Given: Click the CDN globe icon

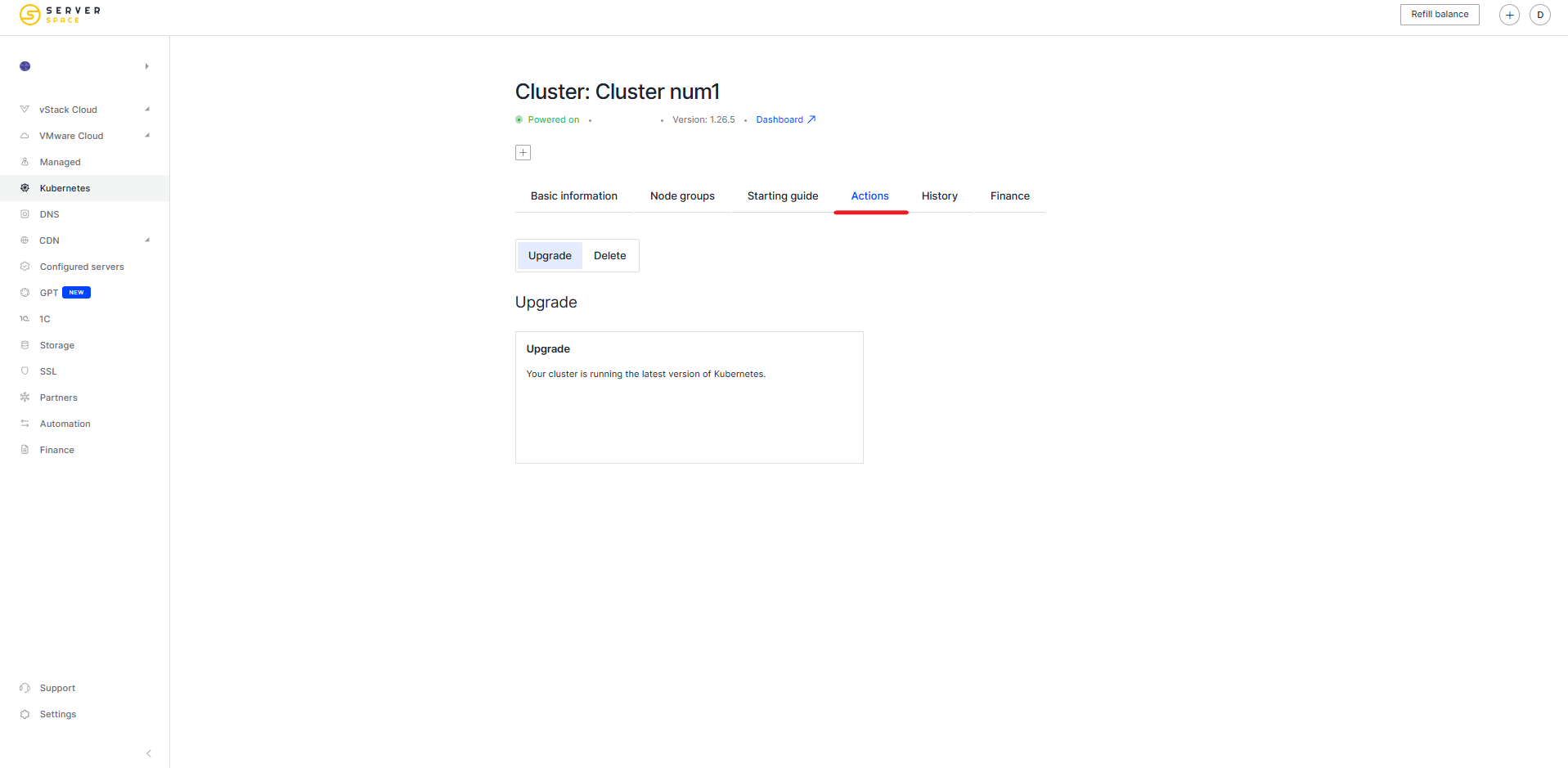Looking at the screenshot, I should click(25, 240).
